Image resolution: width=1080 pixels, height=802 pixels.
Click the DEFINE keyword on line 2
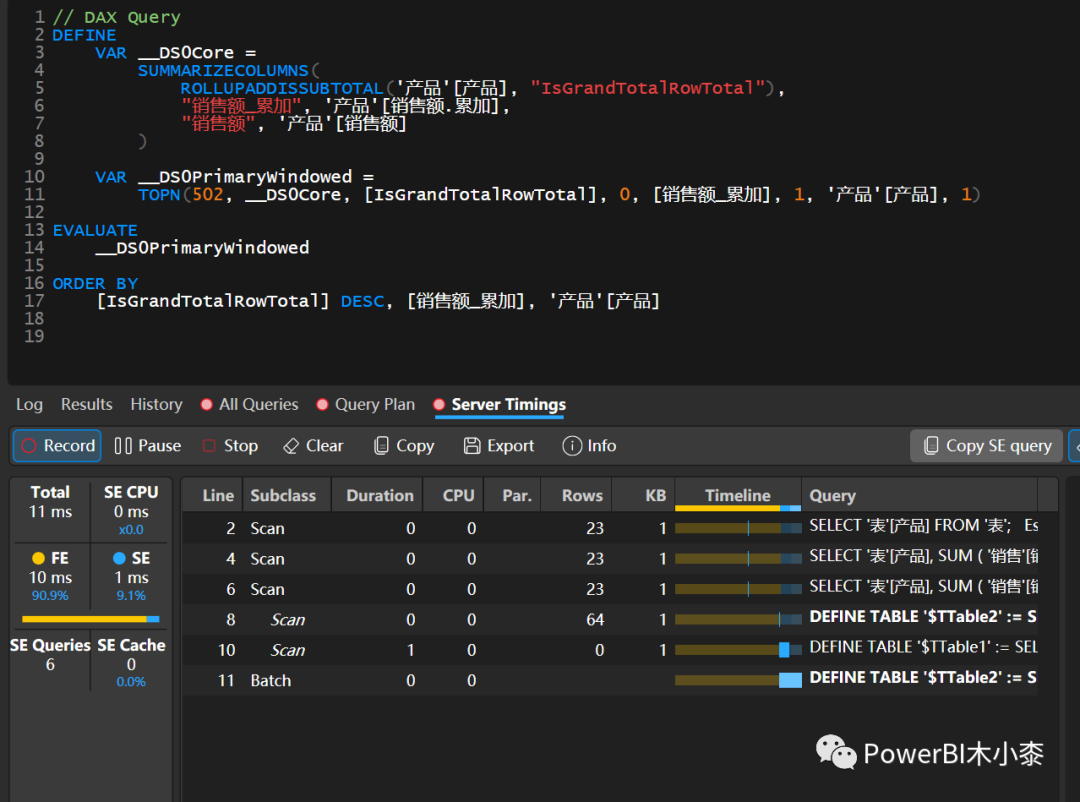[x=84, y=35]
